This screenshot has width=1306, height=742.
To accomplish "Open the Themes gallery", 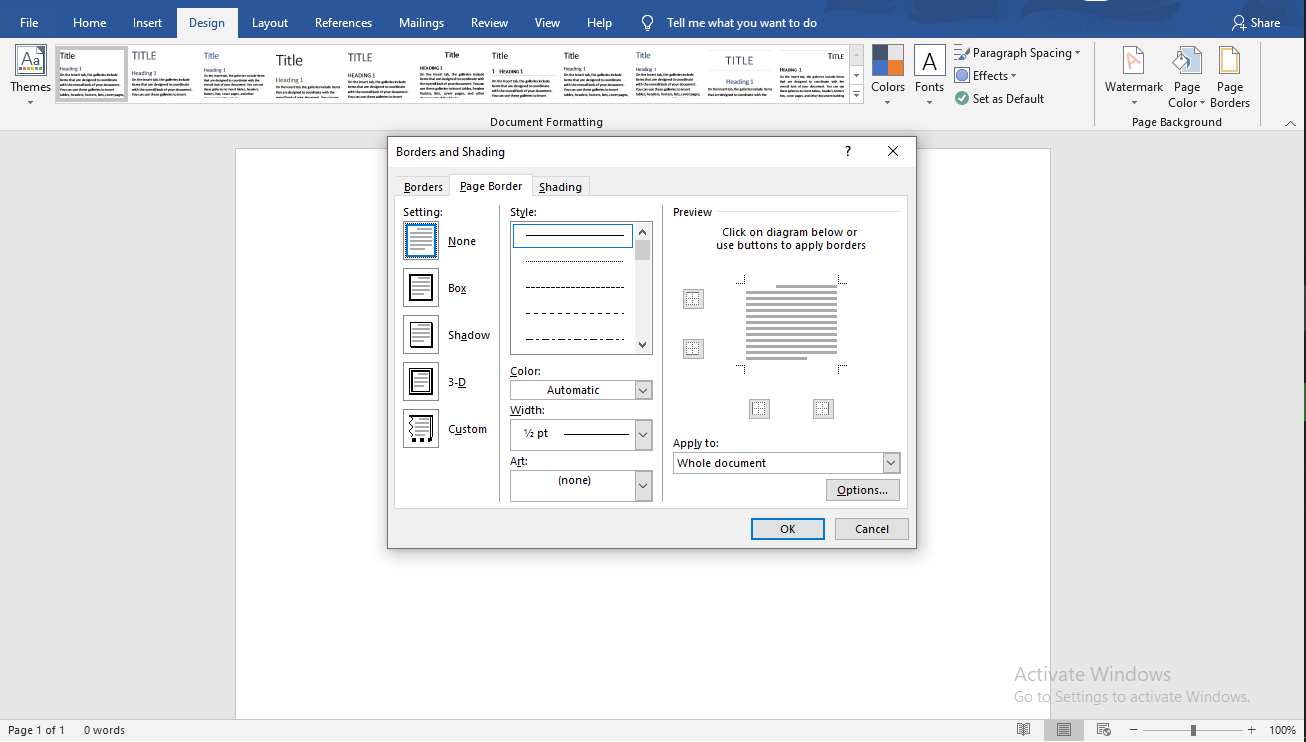I will tap(30, 75).
